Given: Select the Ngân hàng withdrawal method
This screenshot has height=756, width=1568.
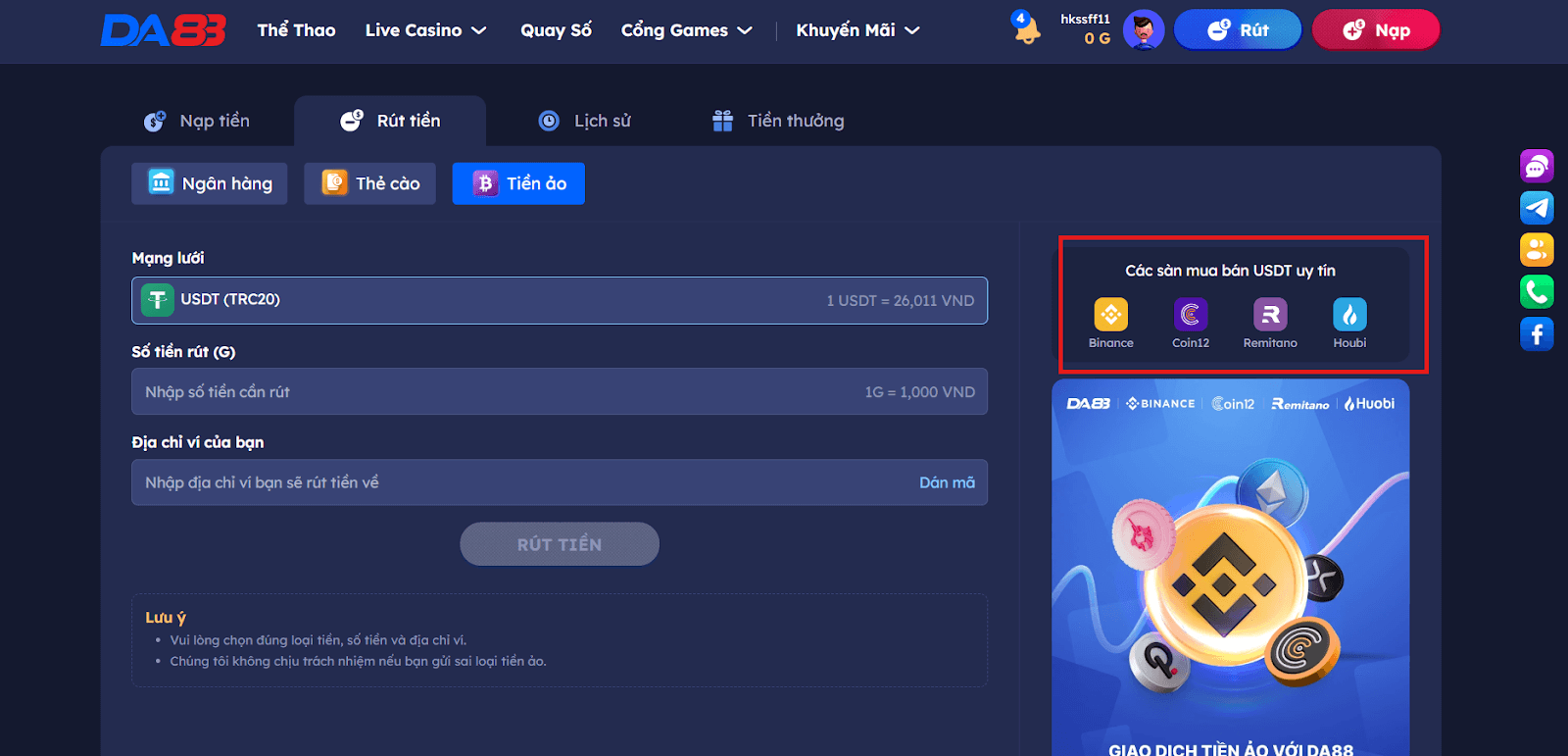Looking at the screenshot, I should [x=210, y=183].
